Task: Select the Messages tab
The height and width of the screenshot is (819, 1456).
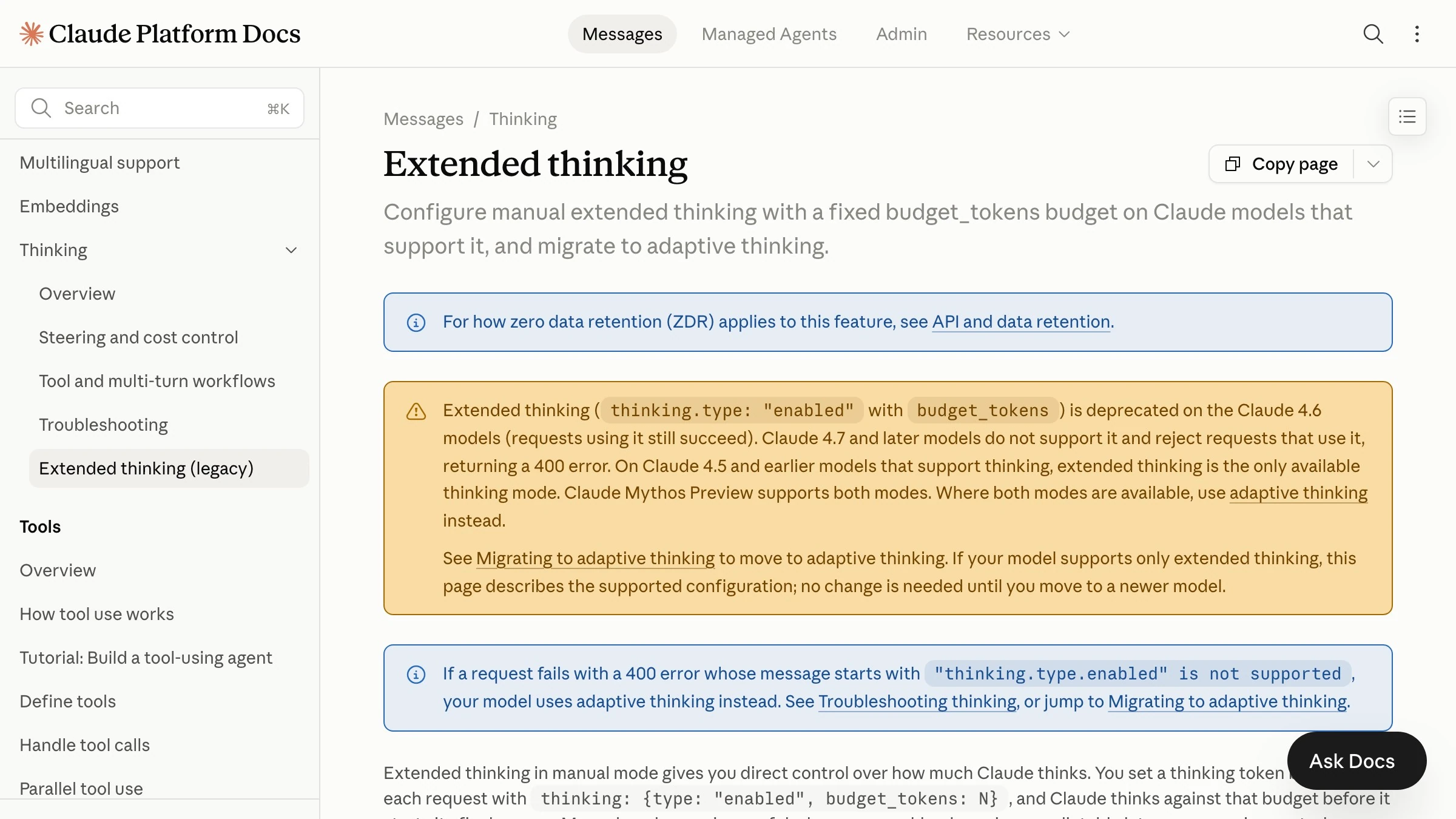Action: [622, 34]
